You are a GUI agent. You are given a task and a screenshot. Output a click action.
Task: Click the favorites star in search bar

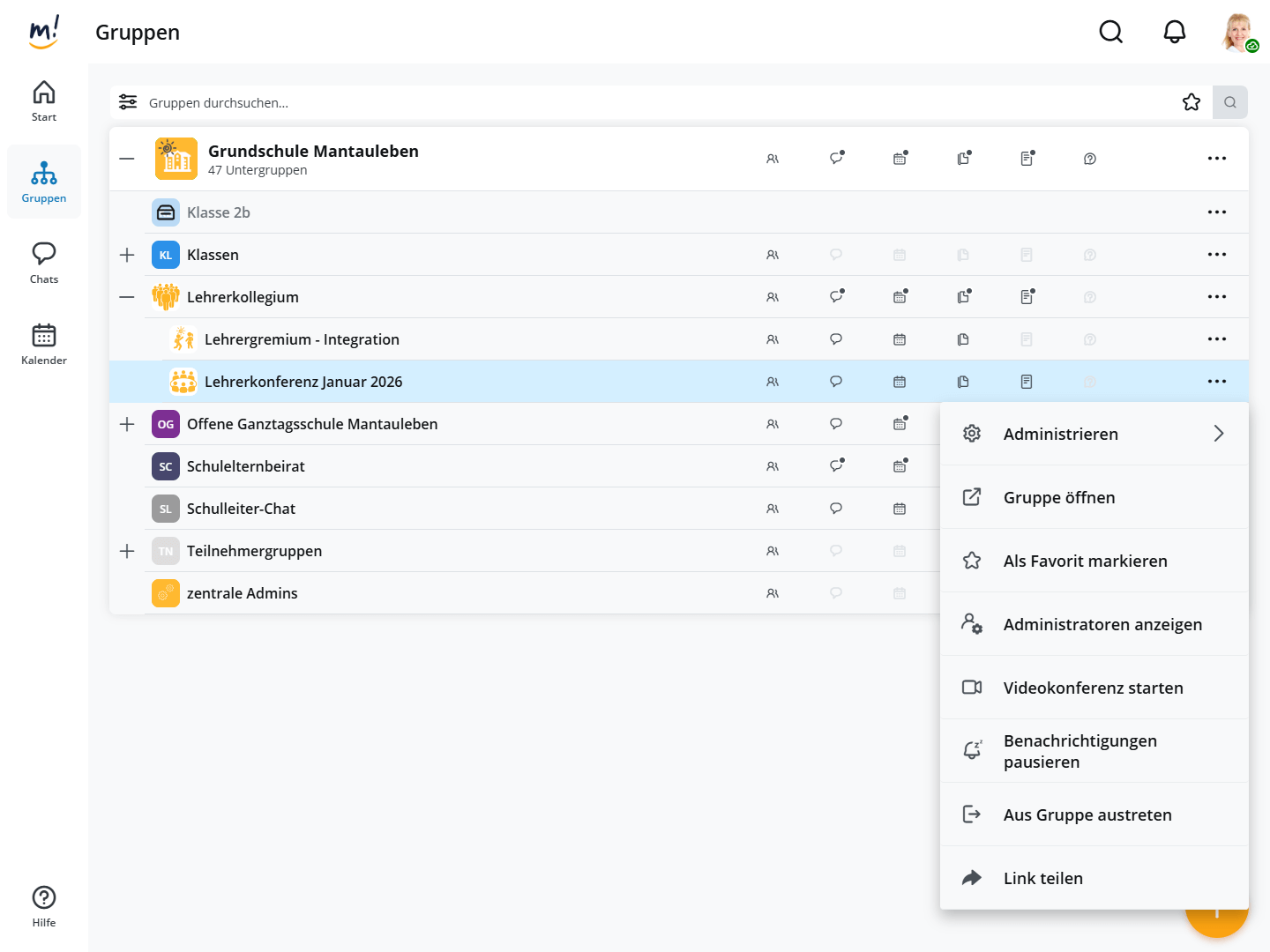coord(1191,102)
